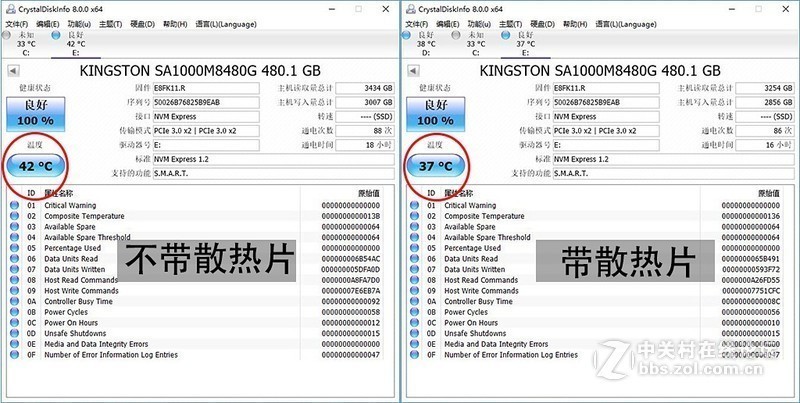
Task: Click disk title KINGSTON SA1000M8480G in right window
Action: tap(599, 71)
